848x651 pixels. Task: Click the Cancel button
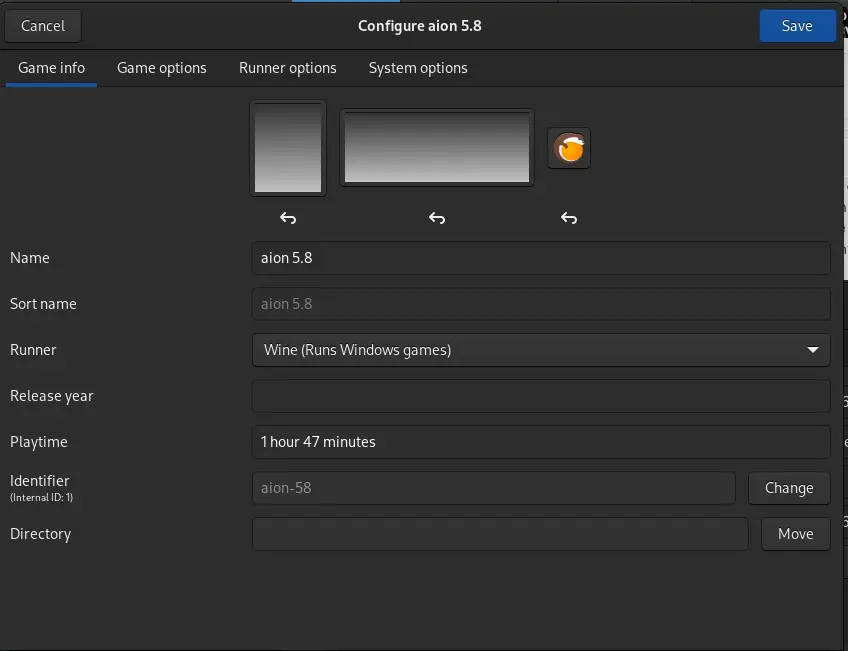pyautogui.click(x=43, y=26)
